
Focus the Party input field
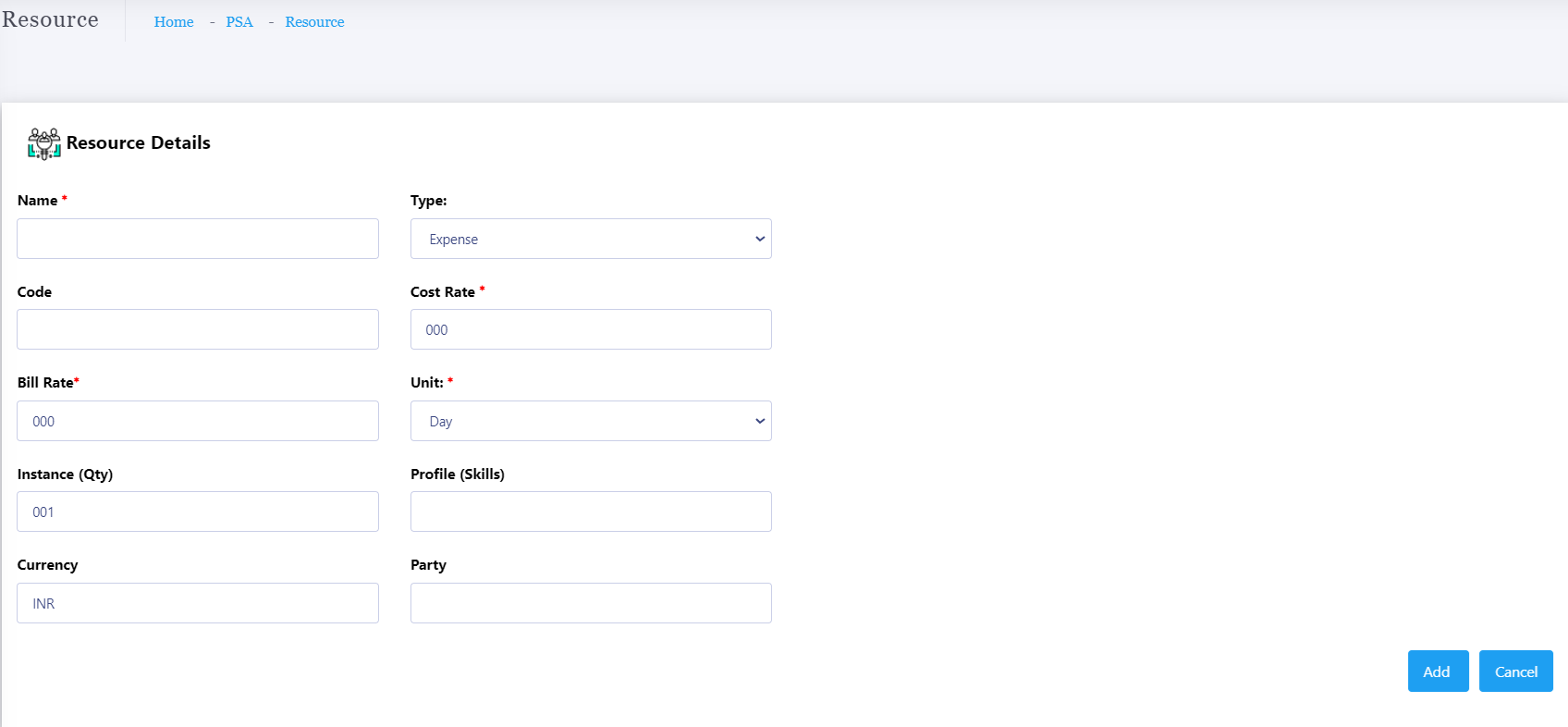(591, 603)
